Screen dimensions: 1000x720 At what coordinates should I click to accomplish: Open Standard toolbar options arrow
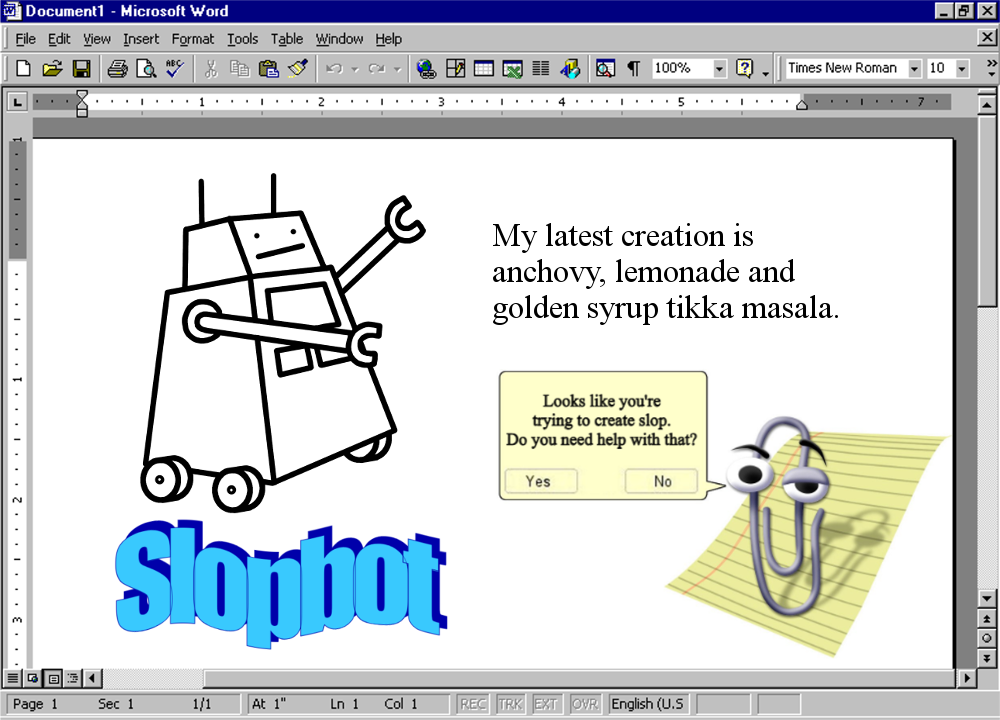pyautogui.click(x=766, y=74)
